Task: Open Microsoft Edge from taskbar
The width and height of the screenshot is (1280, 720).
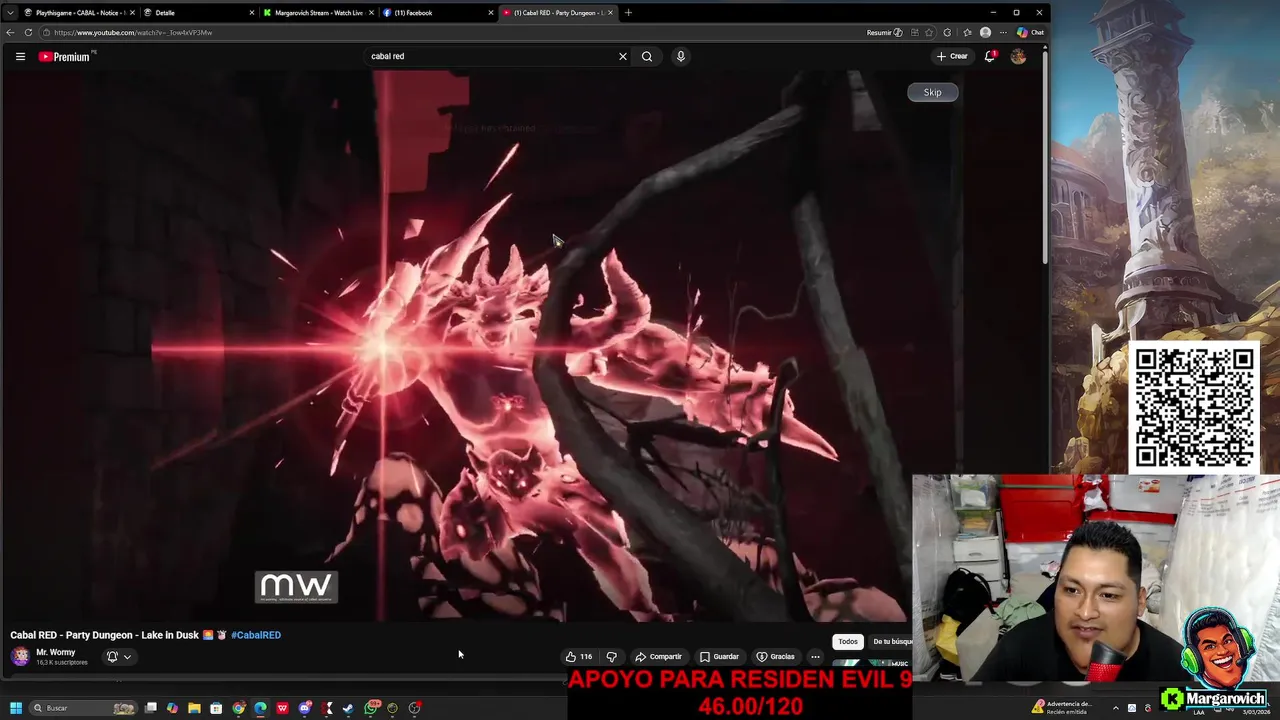Action: pyautogui.click(x=260, y=708)
